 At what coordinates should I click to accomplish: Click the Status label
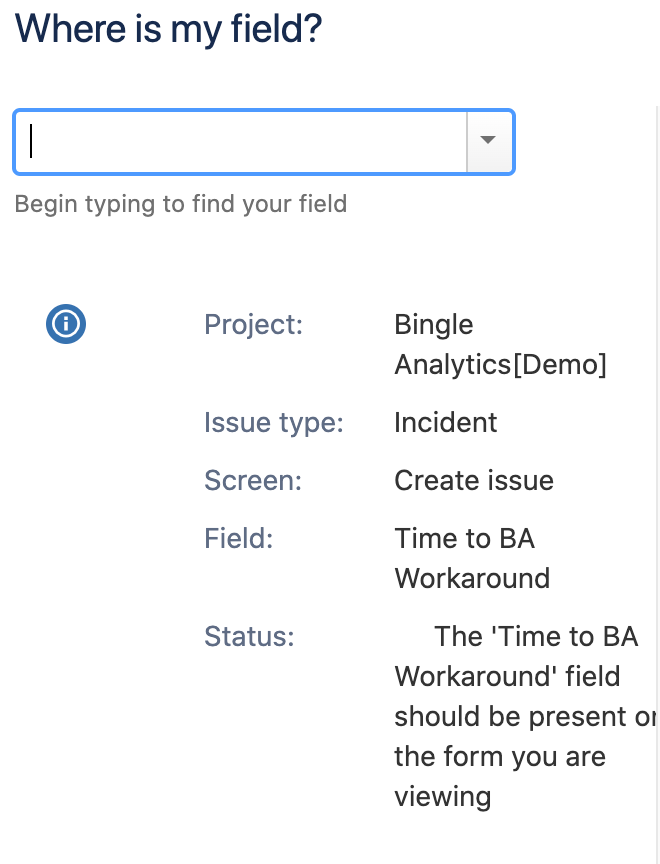pyautogui.click(x=249, y=636)
